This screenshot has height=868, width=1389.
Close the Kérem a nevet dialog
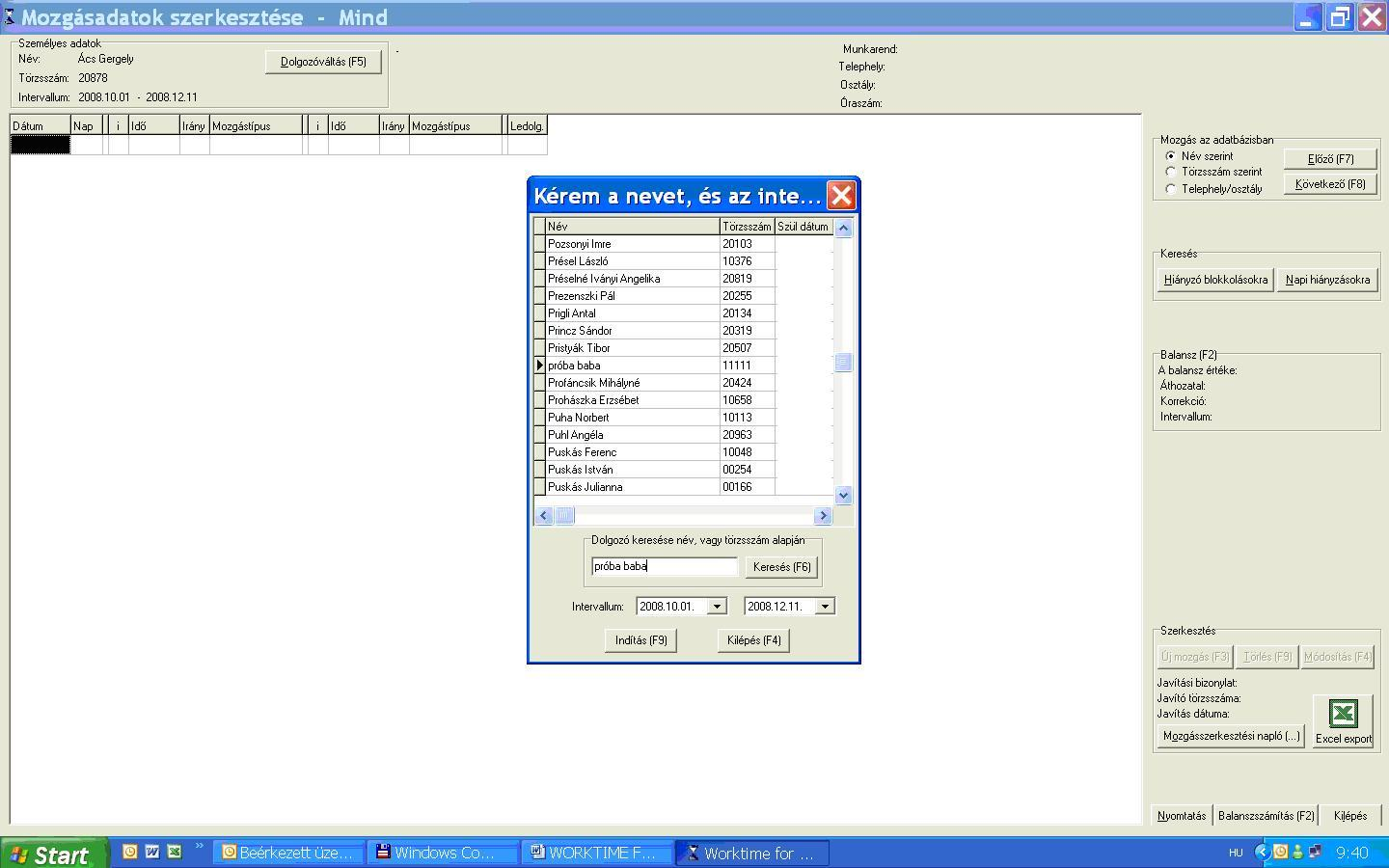click(841, 196)
